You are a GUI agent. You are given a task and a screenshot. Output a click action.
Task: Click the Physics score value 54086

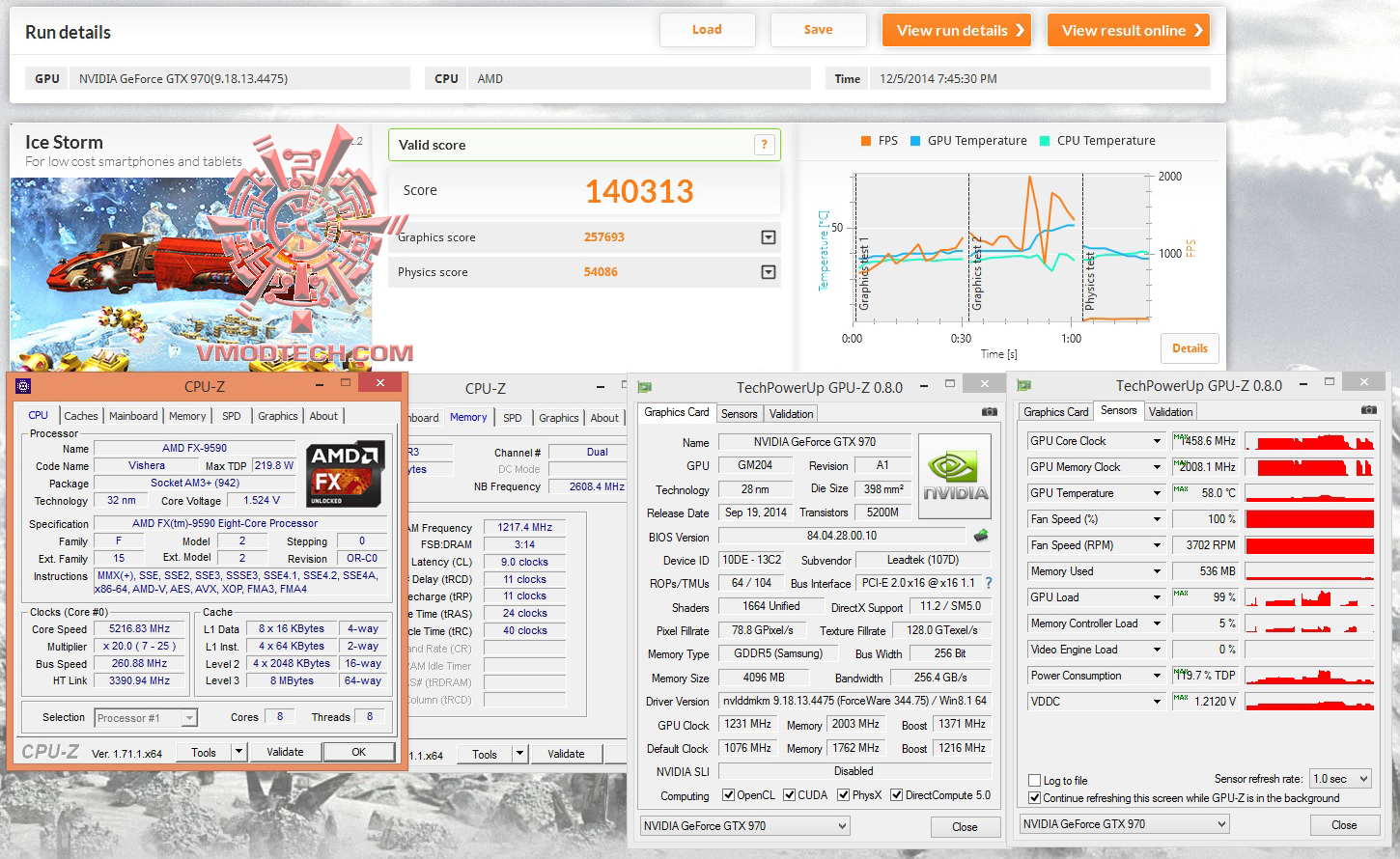tap(601, 272)
